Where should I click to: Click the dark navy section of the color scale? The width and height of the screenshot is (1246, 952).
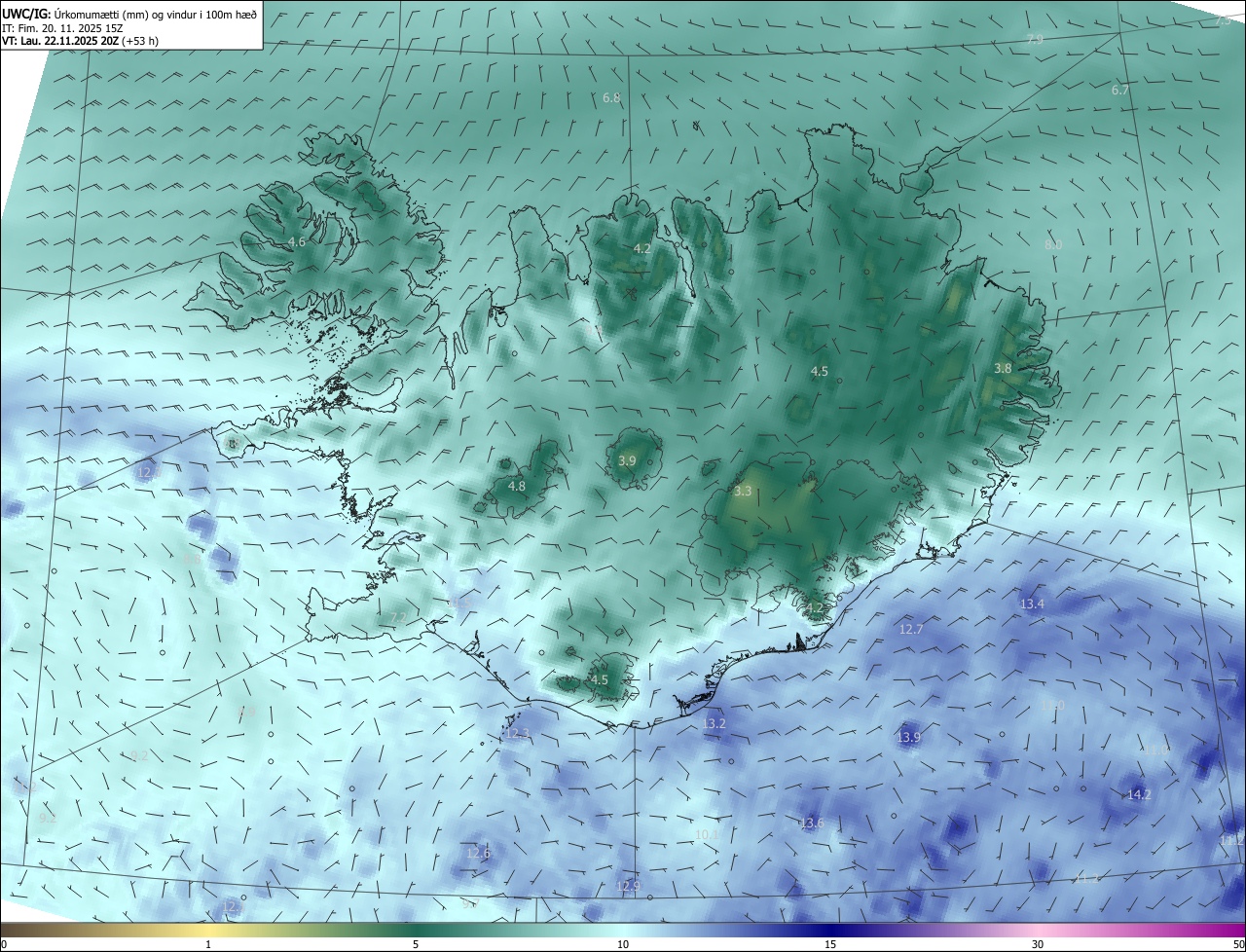coord(830,930)
